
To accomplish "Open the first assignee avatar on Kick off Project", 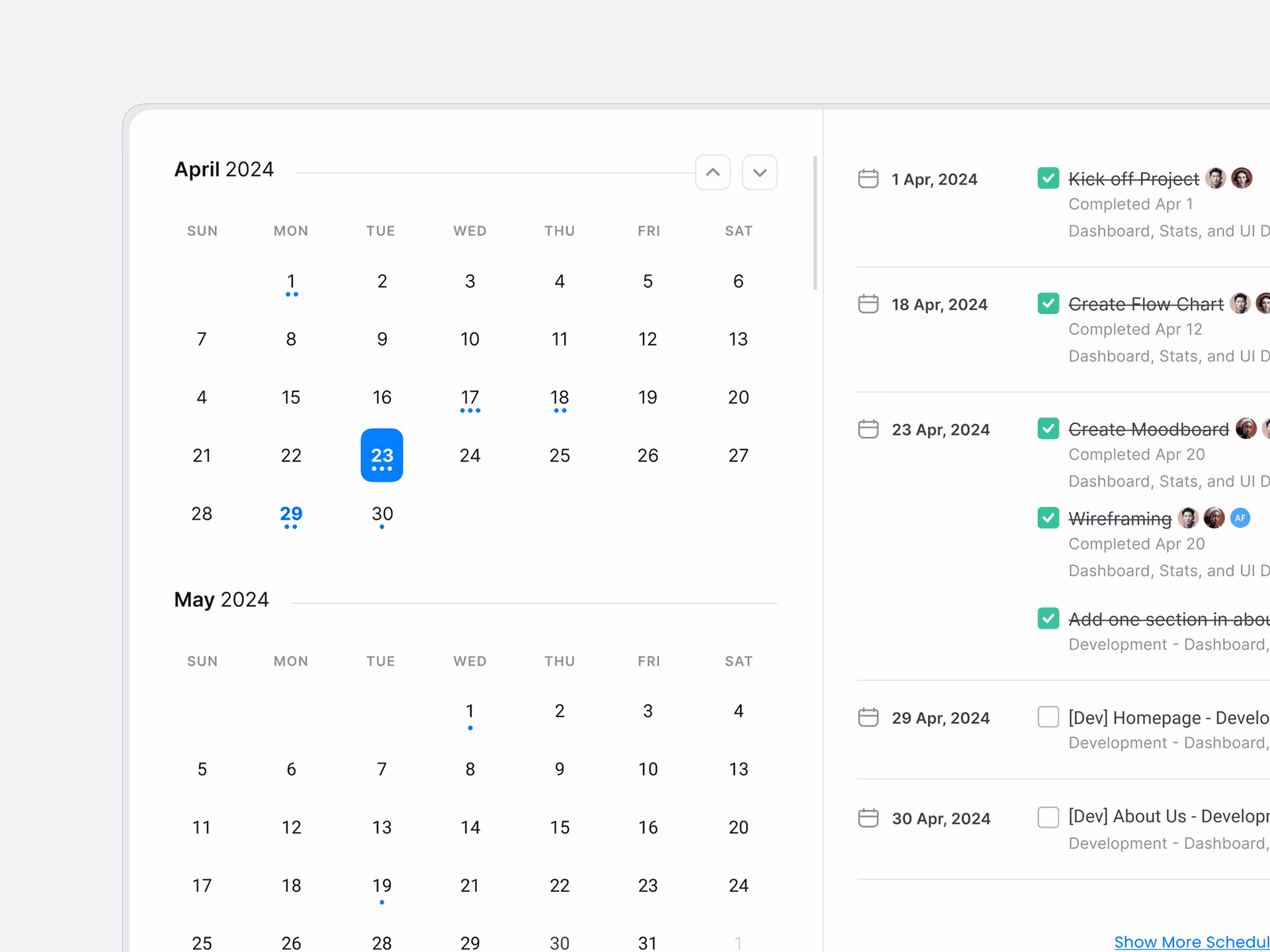I will click(x=1216, y=178).
